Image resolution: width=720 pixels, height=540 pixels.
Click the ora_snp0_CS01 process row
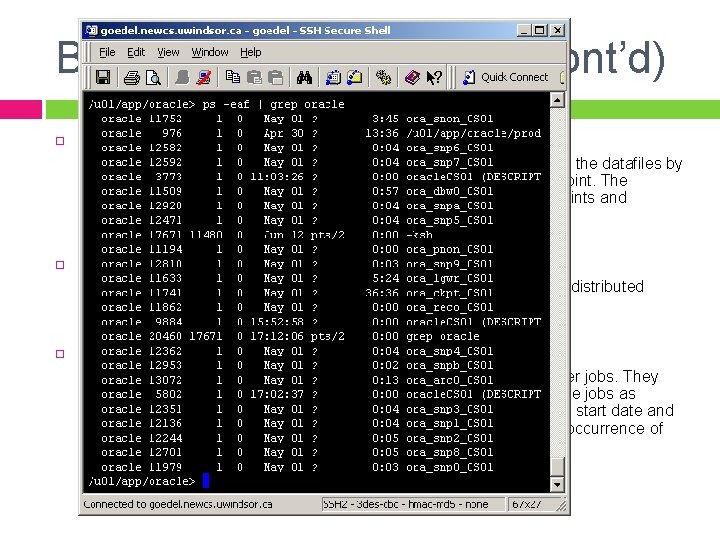pyautogui.click(x=297, y=467)
